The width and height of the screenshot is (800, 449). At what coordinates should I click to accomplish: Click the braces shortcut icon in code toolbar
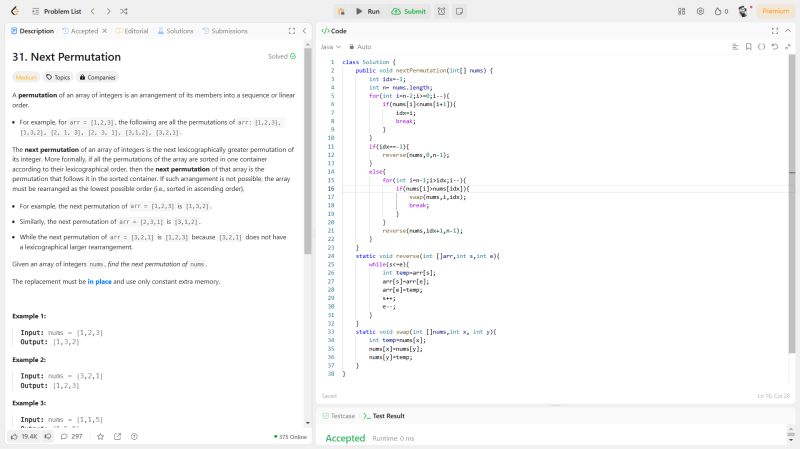click(x=761, y=47)
